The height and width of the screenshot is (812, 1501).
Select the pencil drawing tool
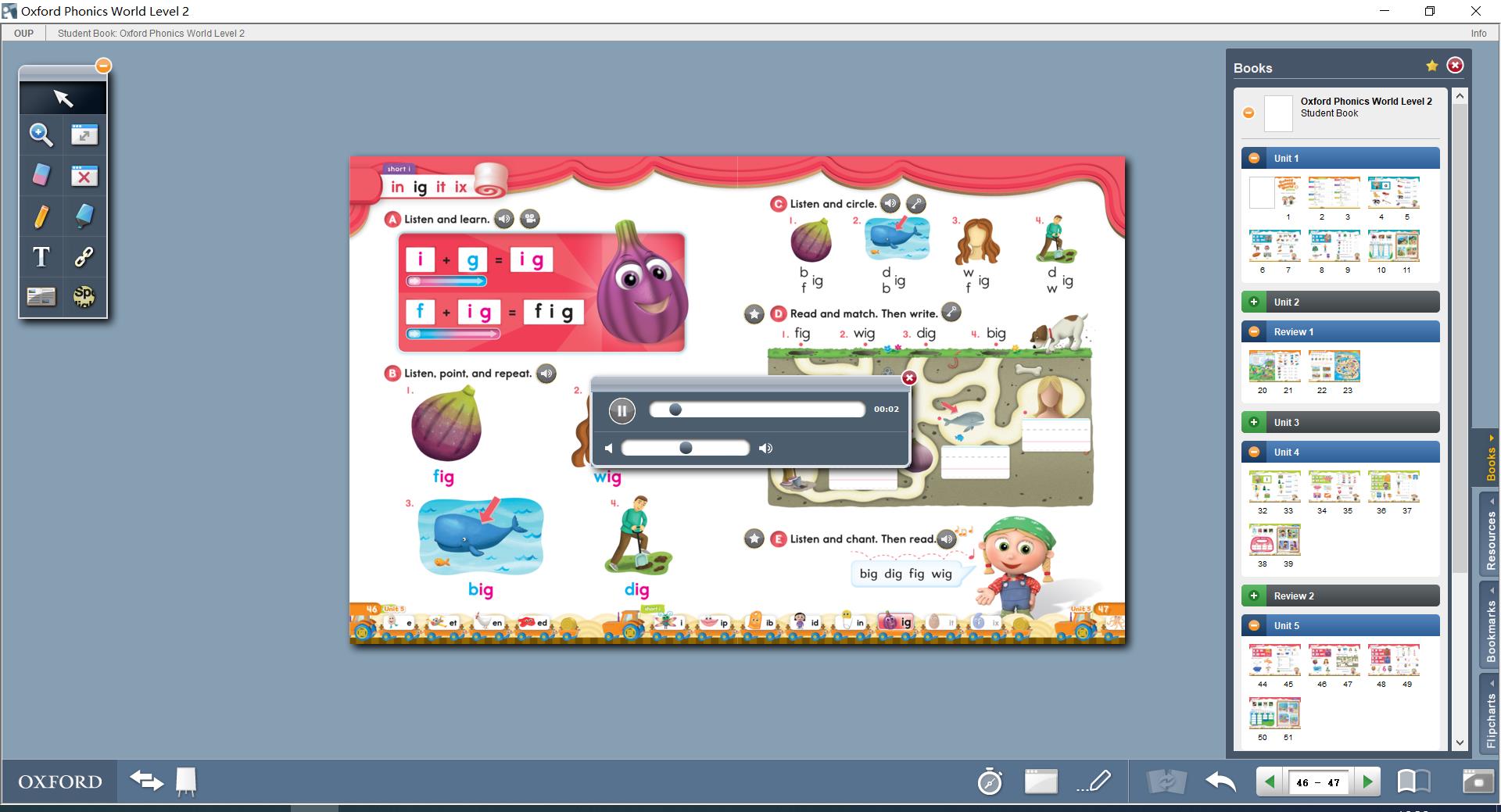point(41,216)
